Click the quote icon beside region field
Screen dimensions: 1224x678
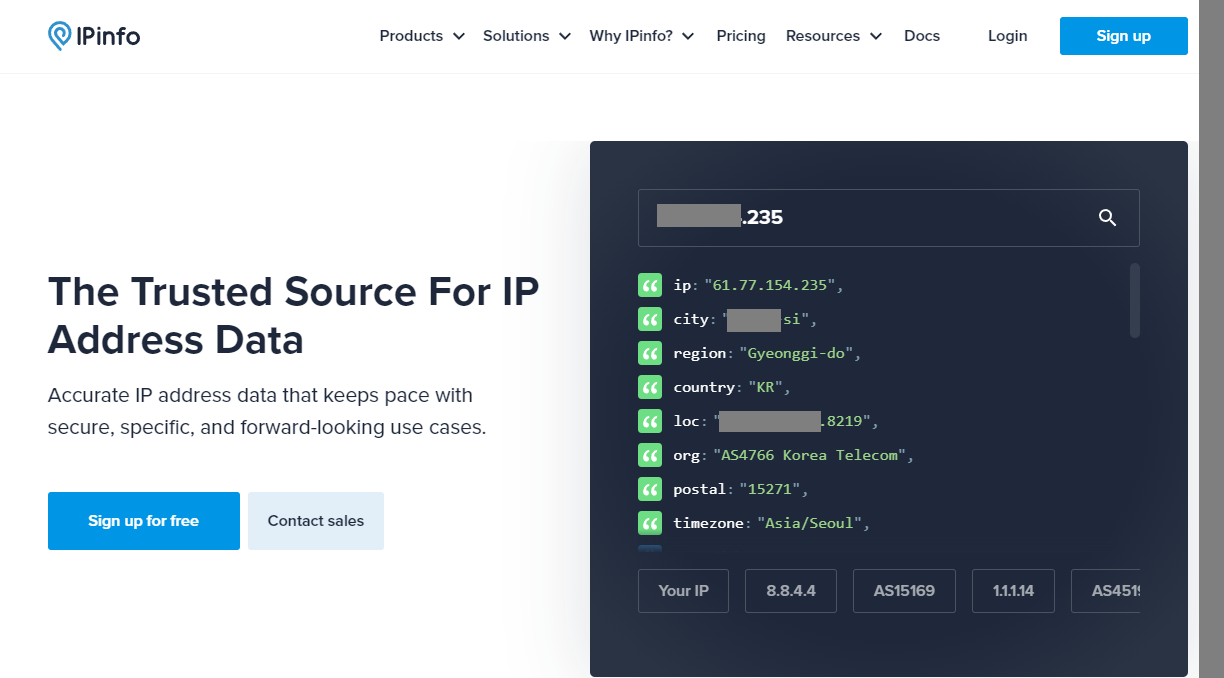[650, 353]
